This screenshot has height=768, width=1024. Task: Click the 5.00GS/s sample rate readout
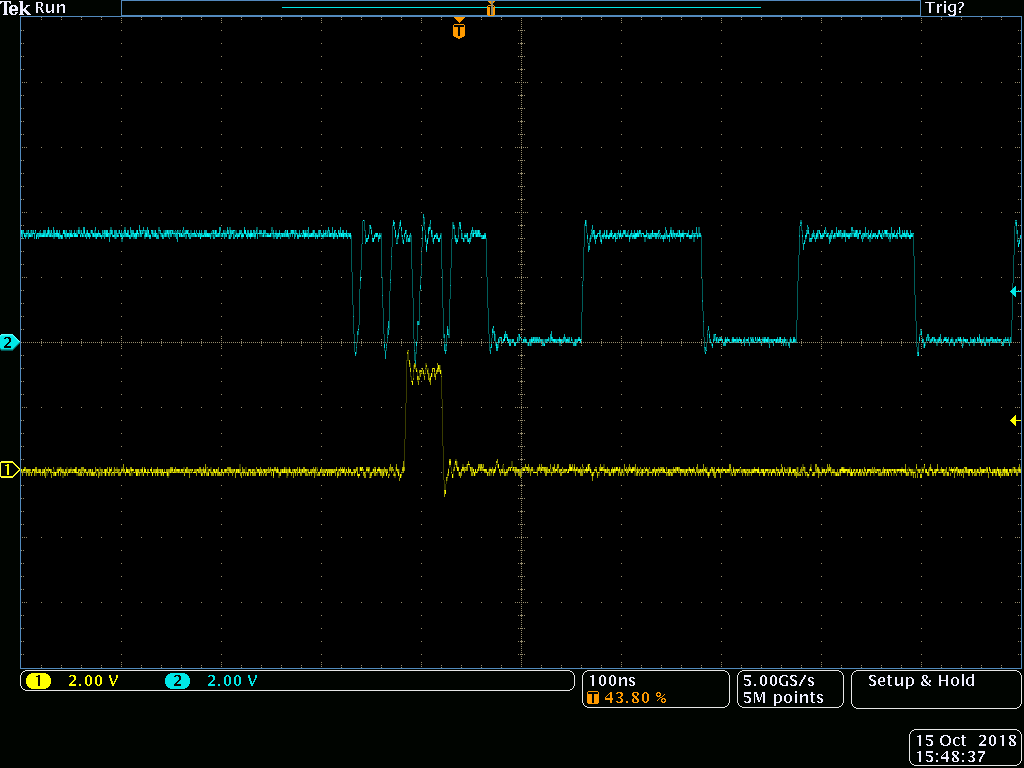tap(782, 681)
